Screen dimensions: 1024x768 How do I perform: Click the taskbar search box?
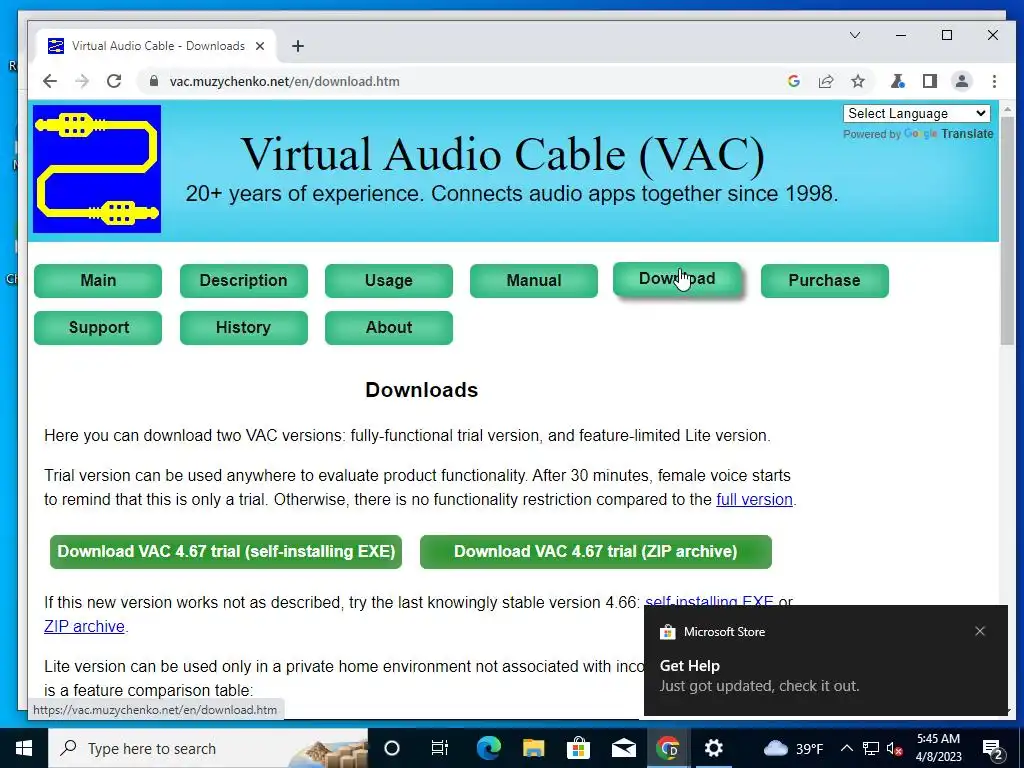pos(208,748)
